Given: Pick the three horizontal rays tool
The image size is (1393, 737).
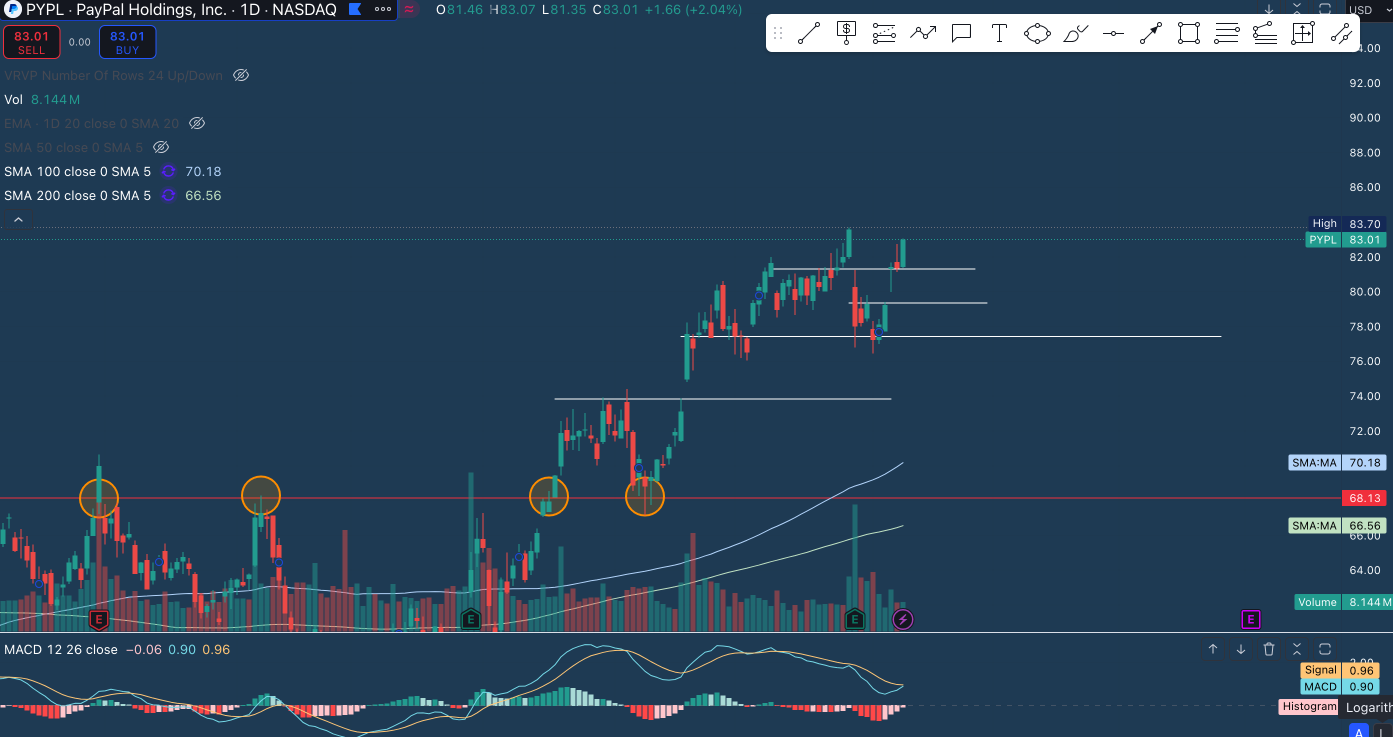Looking at the screenshot, I should click(x=1227, y=34).
